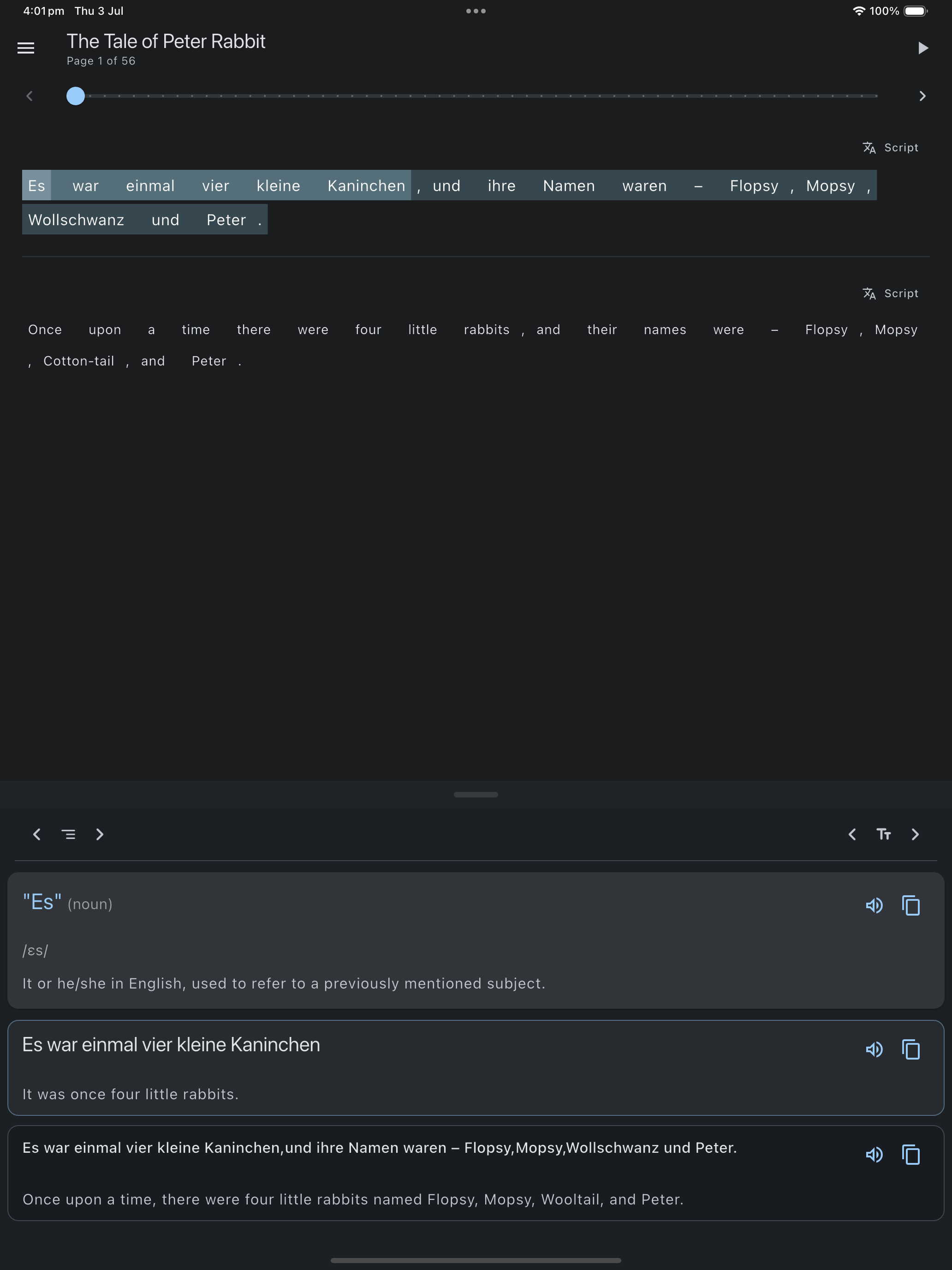
Task: Check the Wi-Fi status icon
Action: [x=858, y=11]
